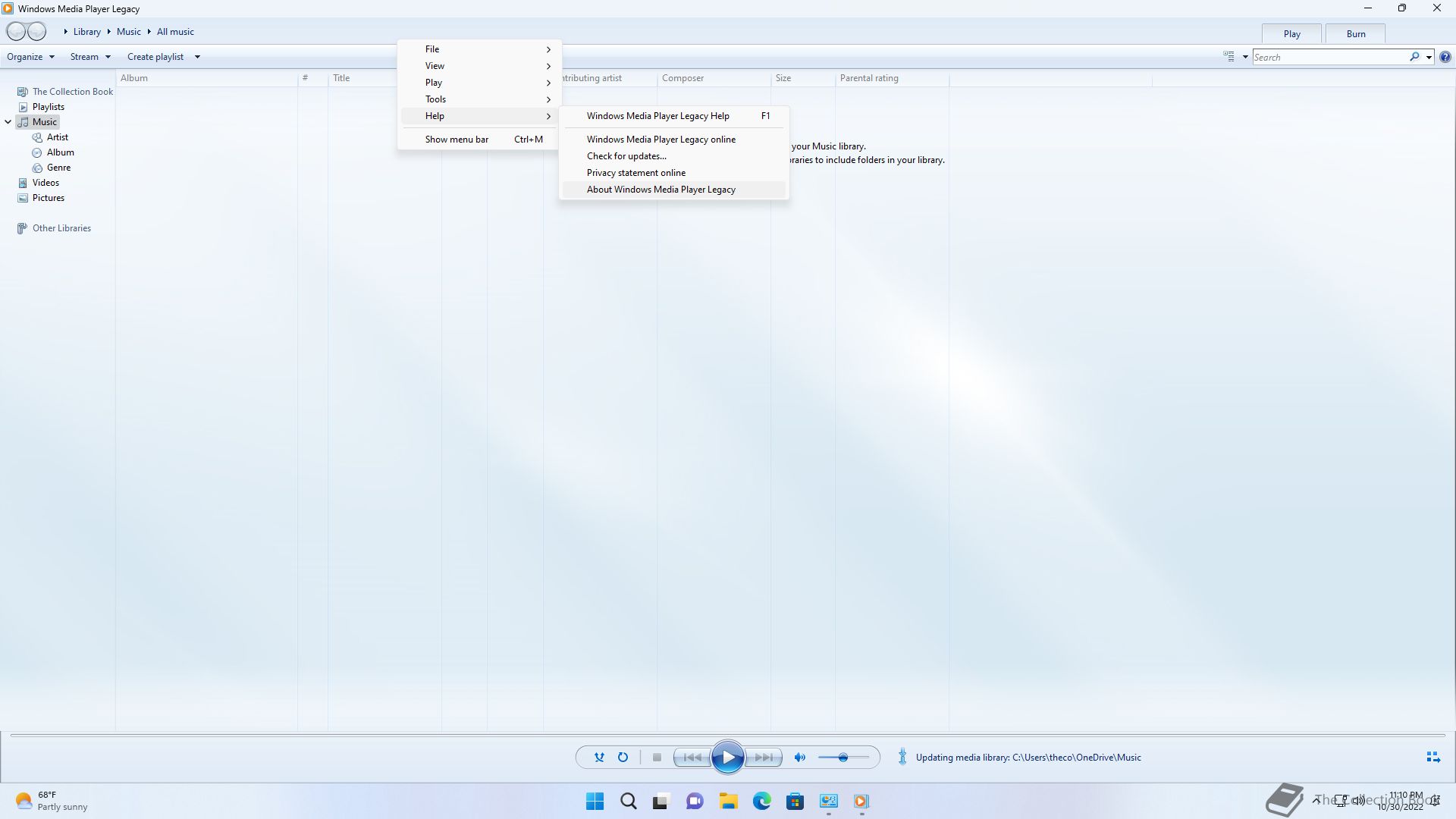Viewport: 1456px width, 819px height.
Task: Mute the volume speaker icon
Action: [x=800, y=757]
